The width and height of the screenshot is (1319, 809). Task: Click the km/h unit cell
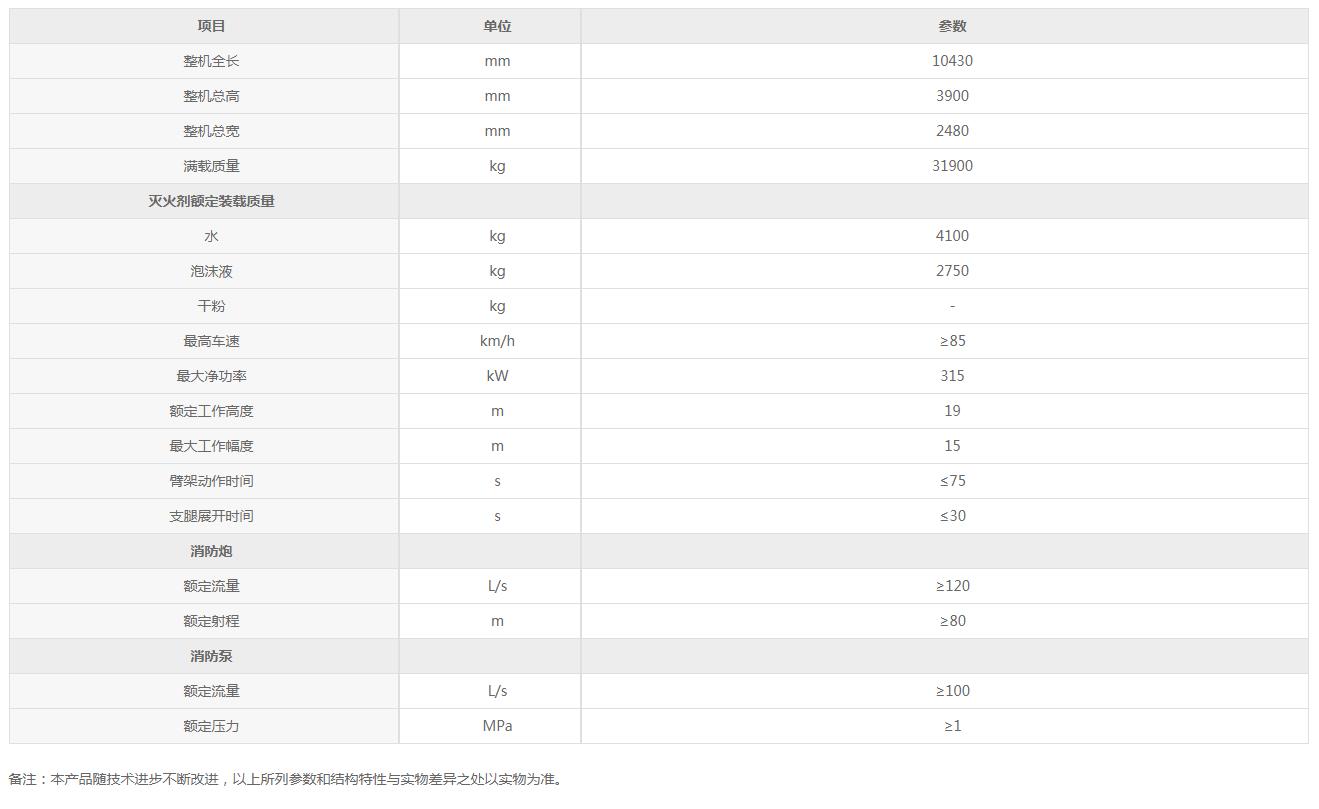(497, 341)
